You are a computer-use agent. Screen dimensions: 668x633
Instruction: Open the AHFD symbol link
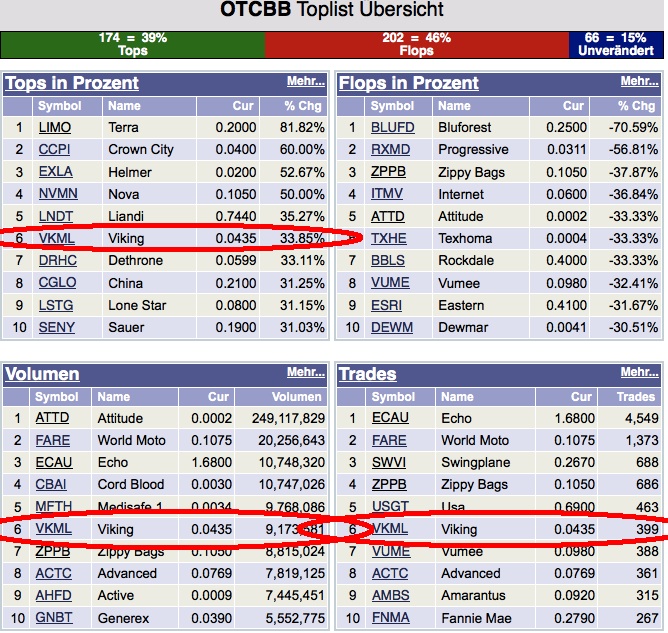coord(53,595)
